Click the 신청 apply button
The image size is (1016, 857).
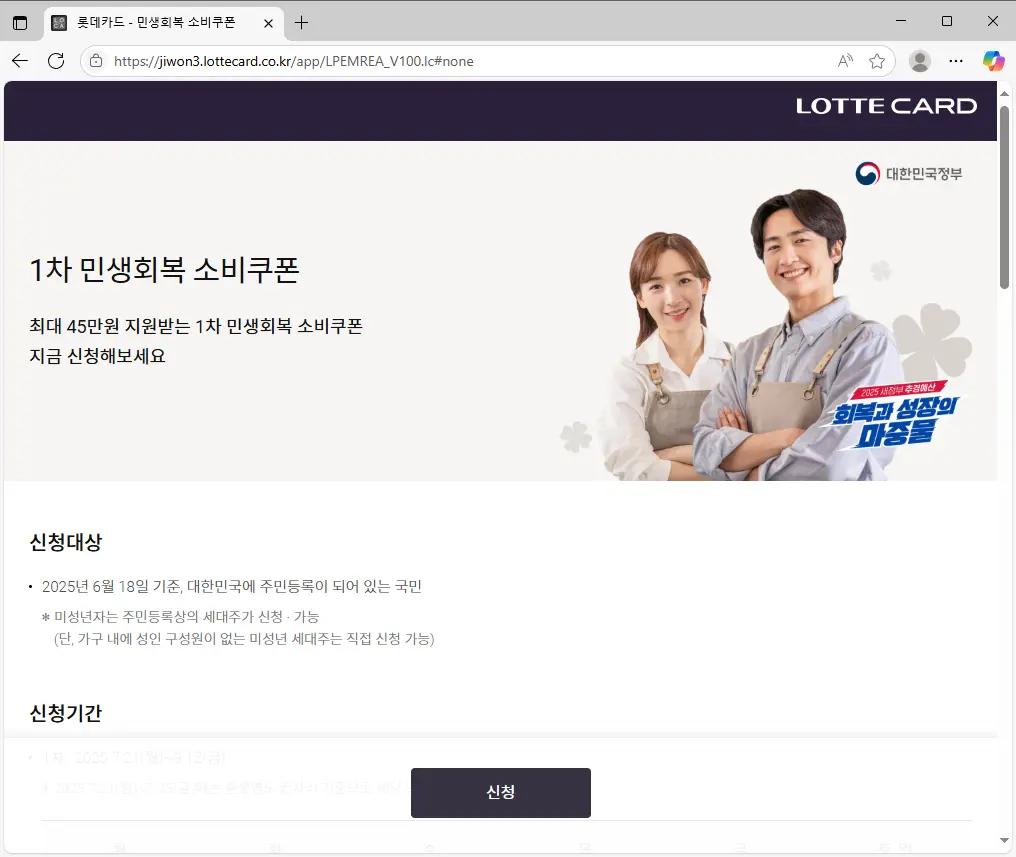coord(500,792)
